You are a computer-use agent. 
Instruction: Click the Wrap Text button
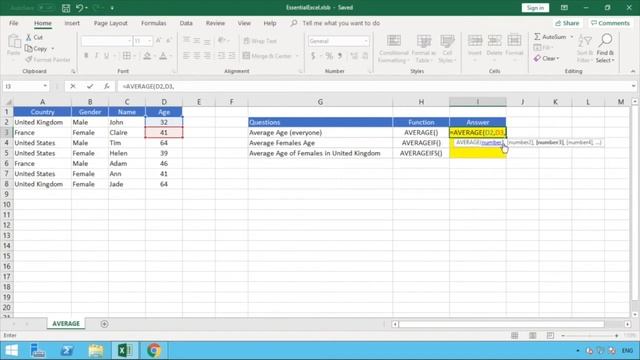[260, 41]
